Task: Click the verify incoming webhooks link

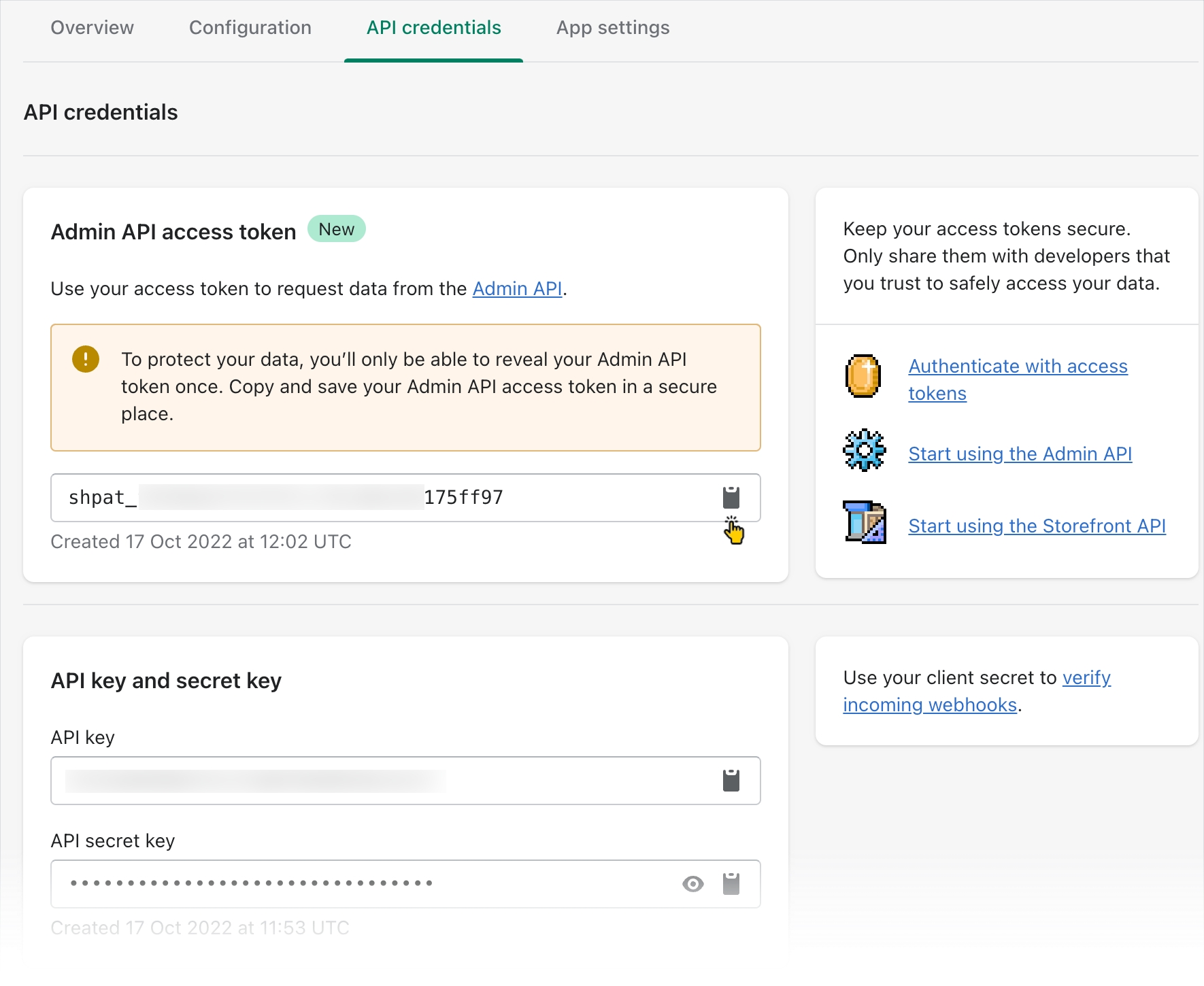Action: click(x=1086, y=678)
